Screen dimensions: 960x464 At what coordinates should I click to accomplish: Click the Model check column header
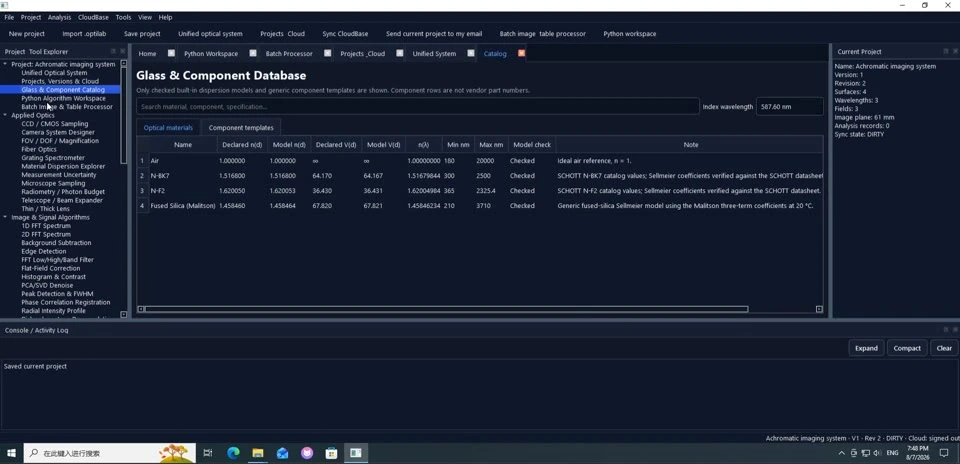tap(531, 144)
